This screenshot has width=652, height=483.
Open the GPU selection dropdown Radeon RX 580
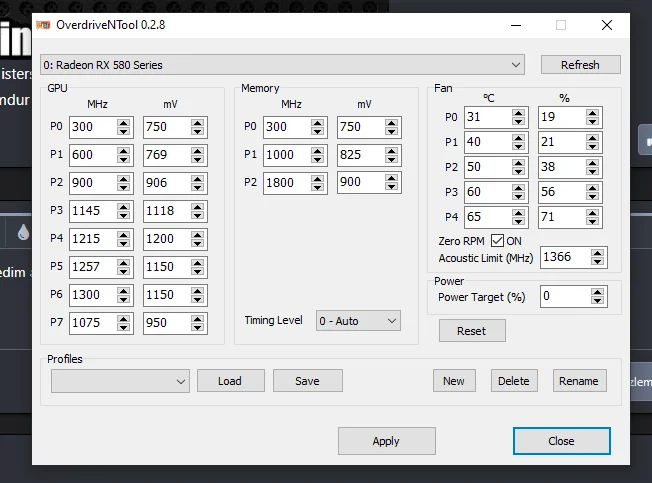point(282,65)
